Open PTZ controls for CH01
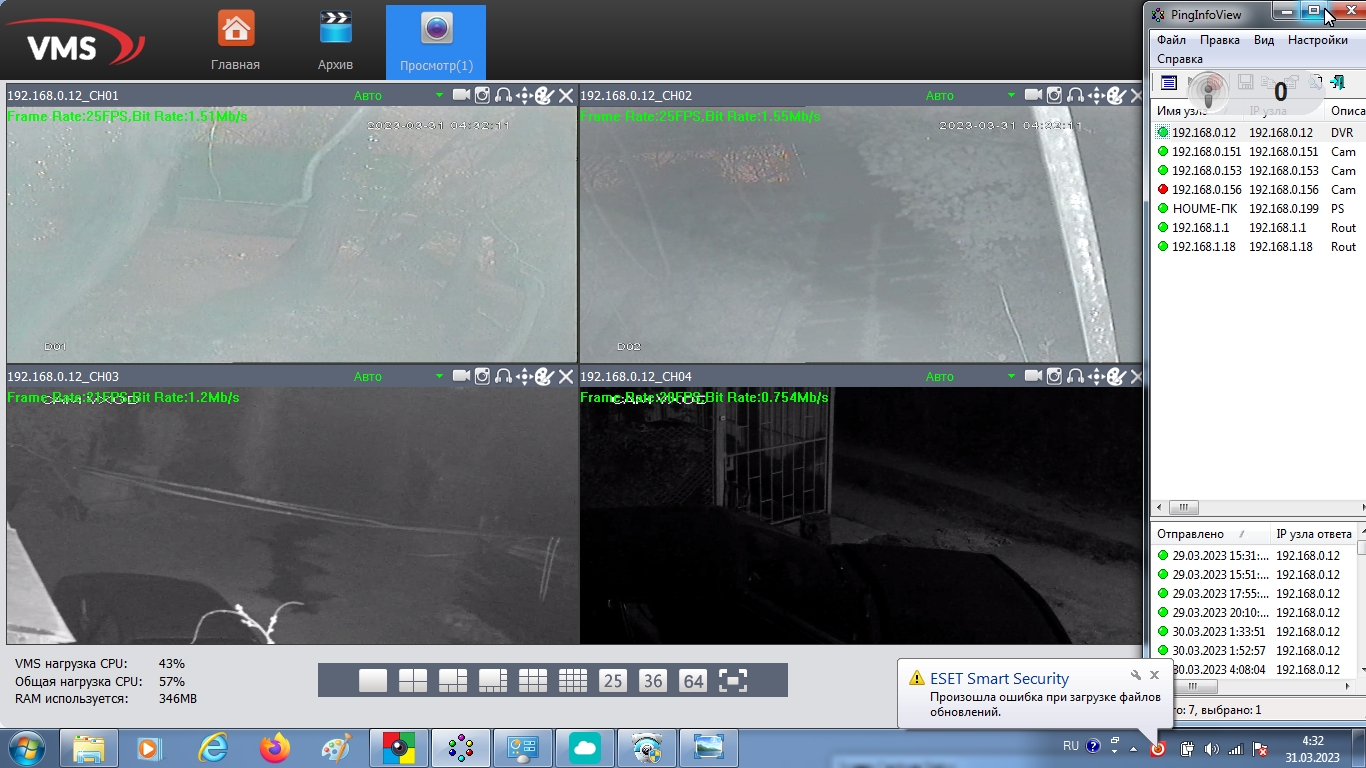The height and width of the screenshot is (768, 1366). (524, 95)
